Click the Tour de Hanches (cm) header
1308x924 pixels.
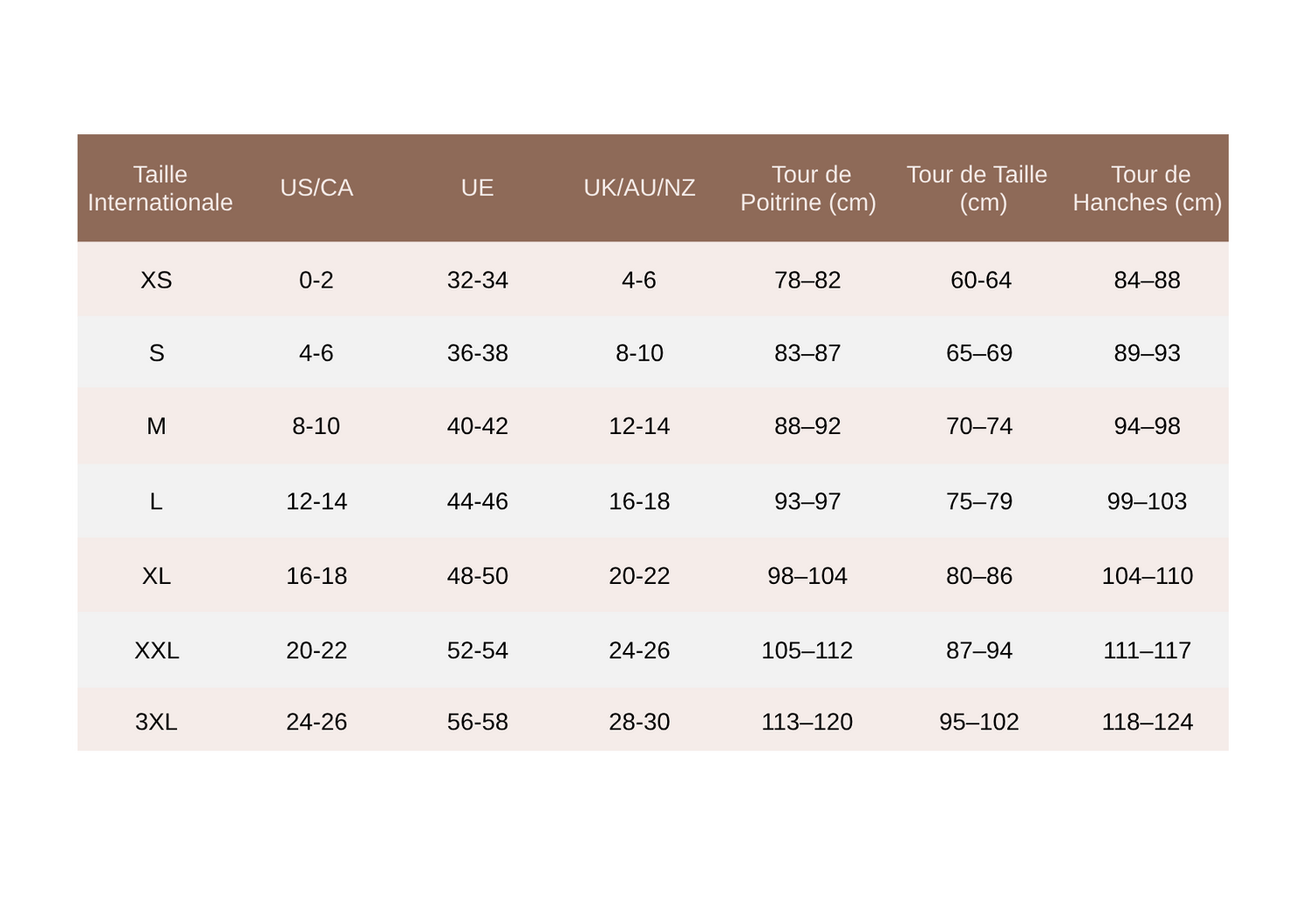1148,188
